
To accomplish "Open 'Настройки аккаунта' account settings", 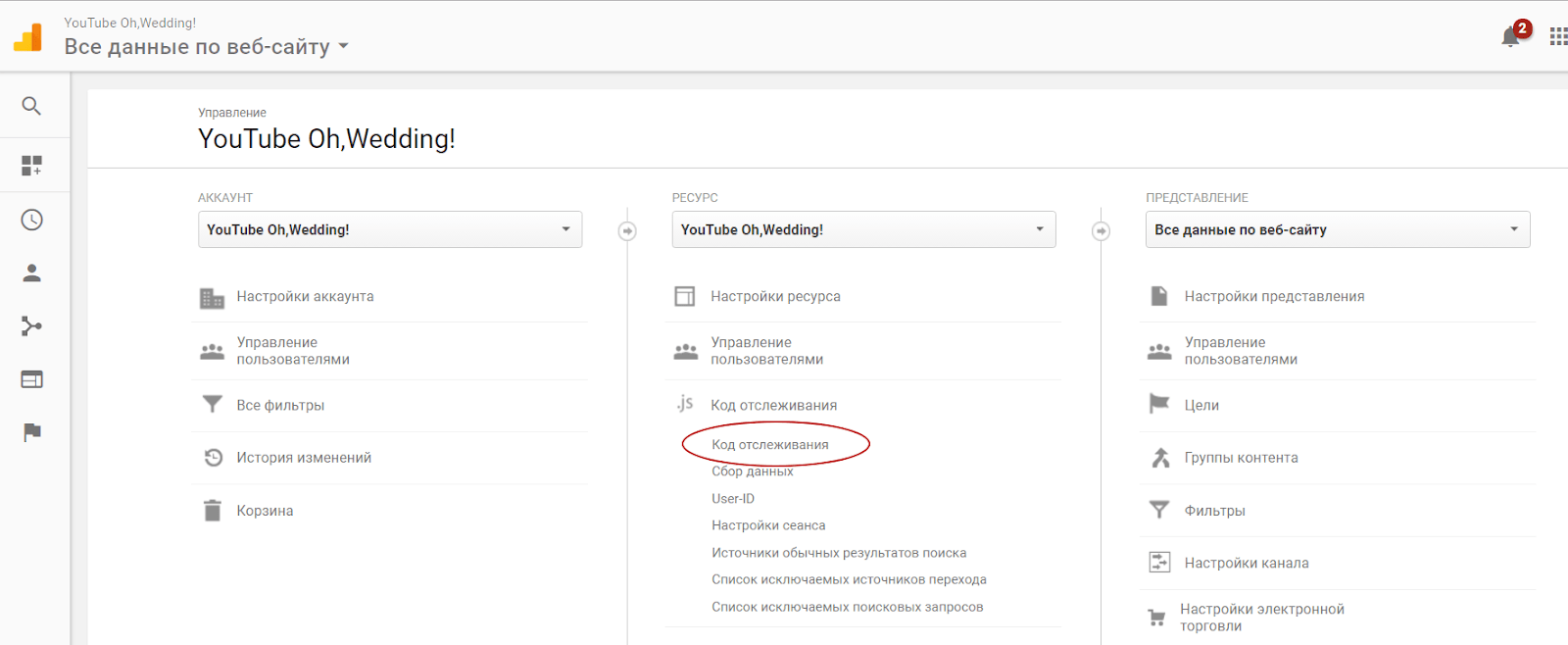I will [x=305, y=296].
